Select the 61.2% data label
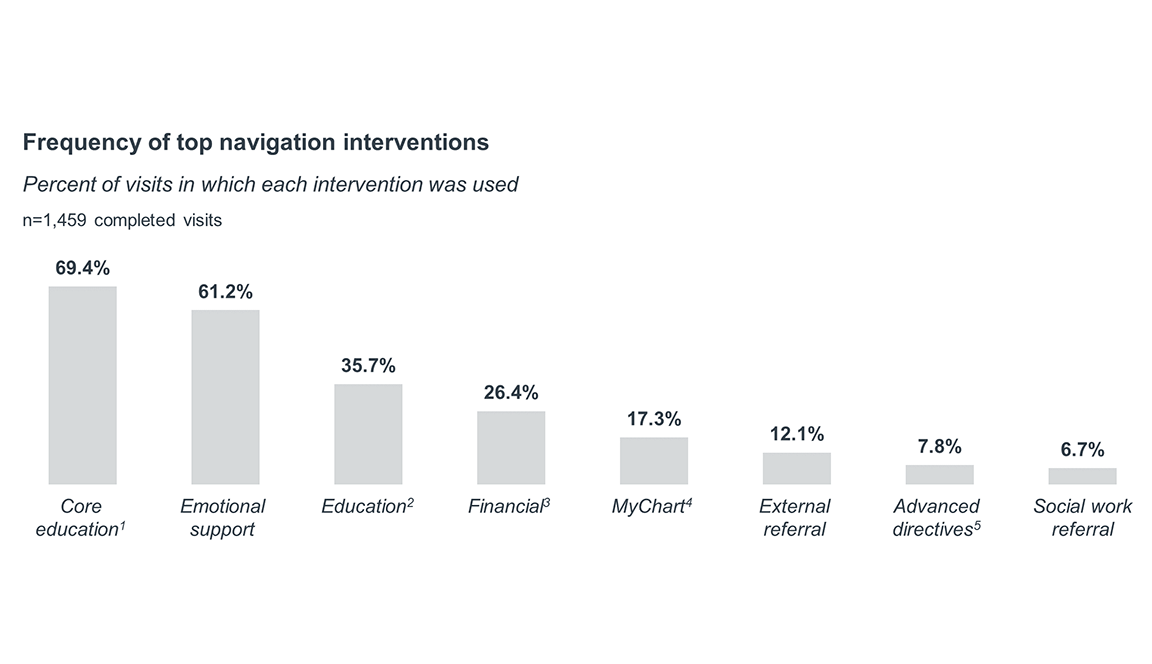1152x664 pixels. click(x=225, y=292)
